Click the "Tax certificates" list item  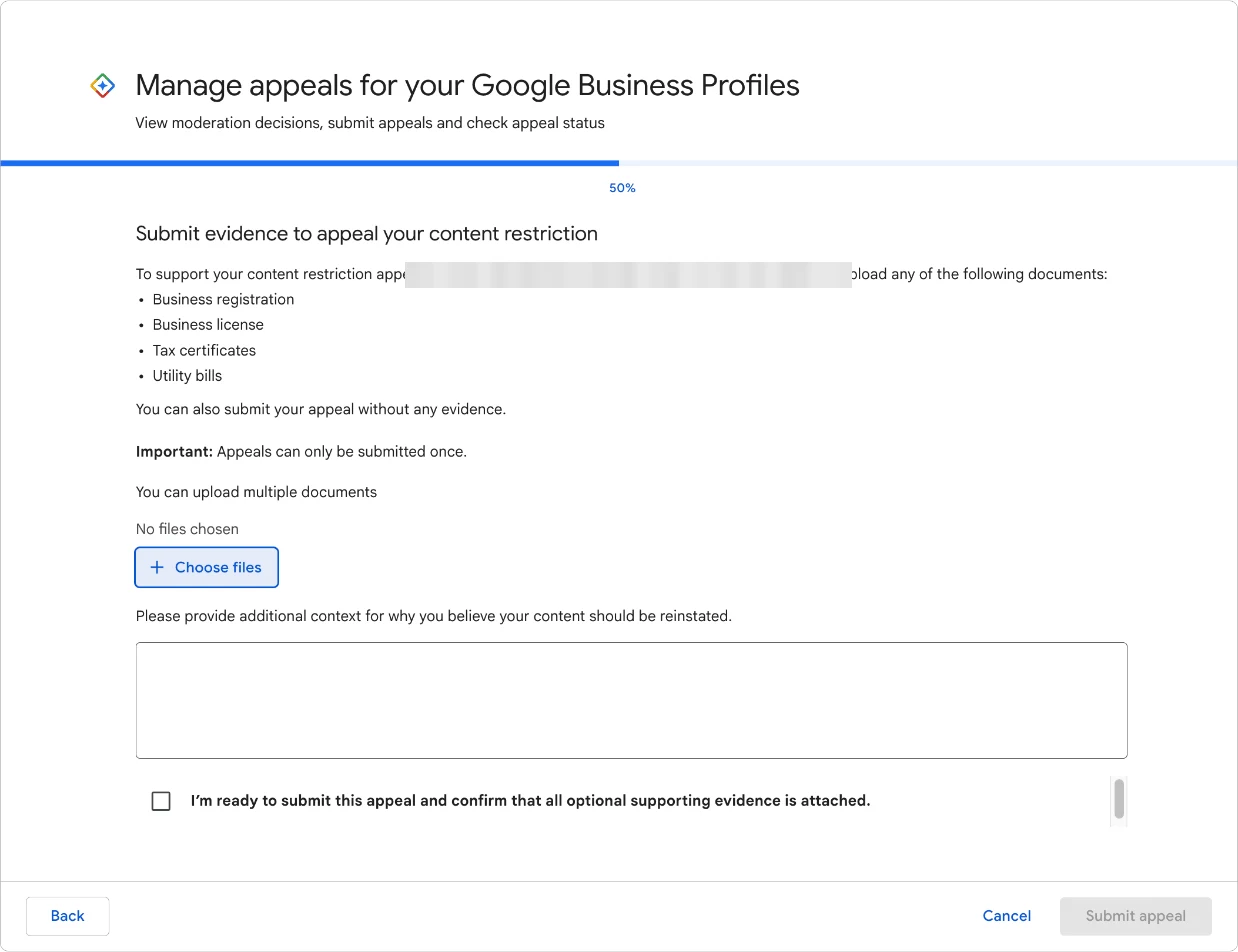[204, 350]
